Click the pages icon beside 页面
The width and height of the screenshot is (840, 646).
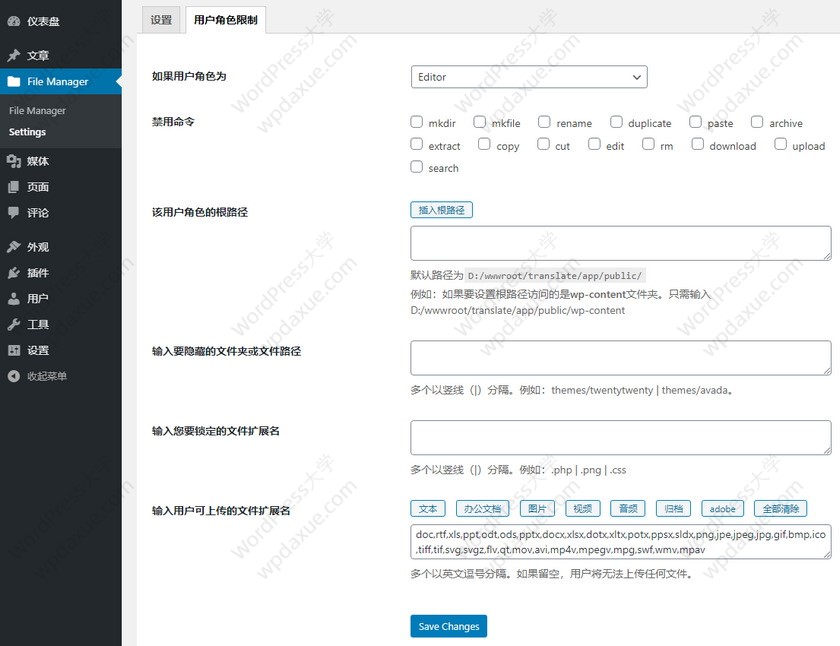coord(14,187)
